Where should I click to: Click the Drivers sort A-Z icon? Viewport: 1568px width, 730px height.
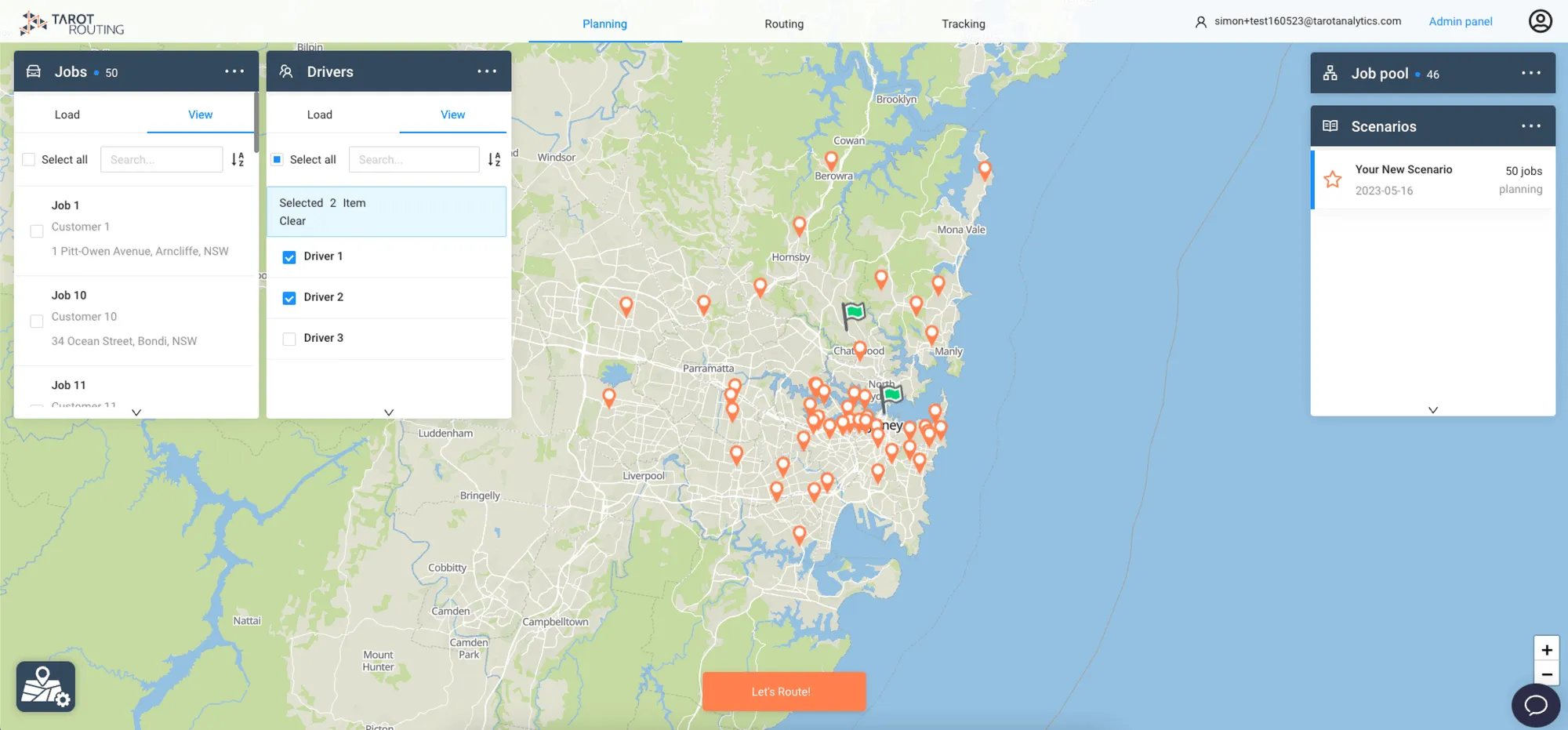(x=494, y=159)
